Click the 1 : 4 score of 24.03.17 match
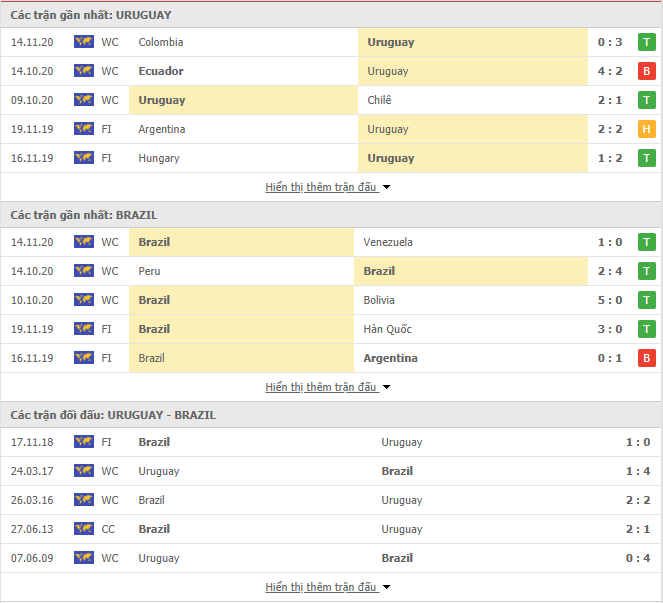This screenshot has height=603, width=663. point(638,471)
